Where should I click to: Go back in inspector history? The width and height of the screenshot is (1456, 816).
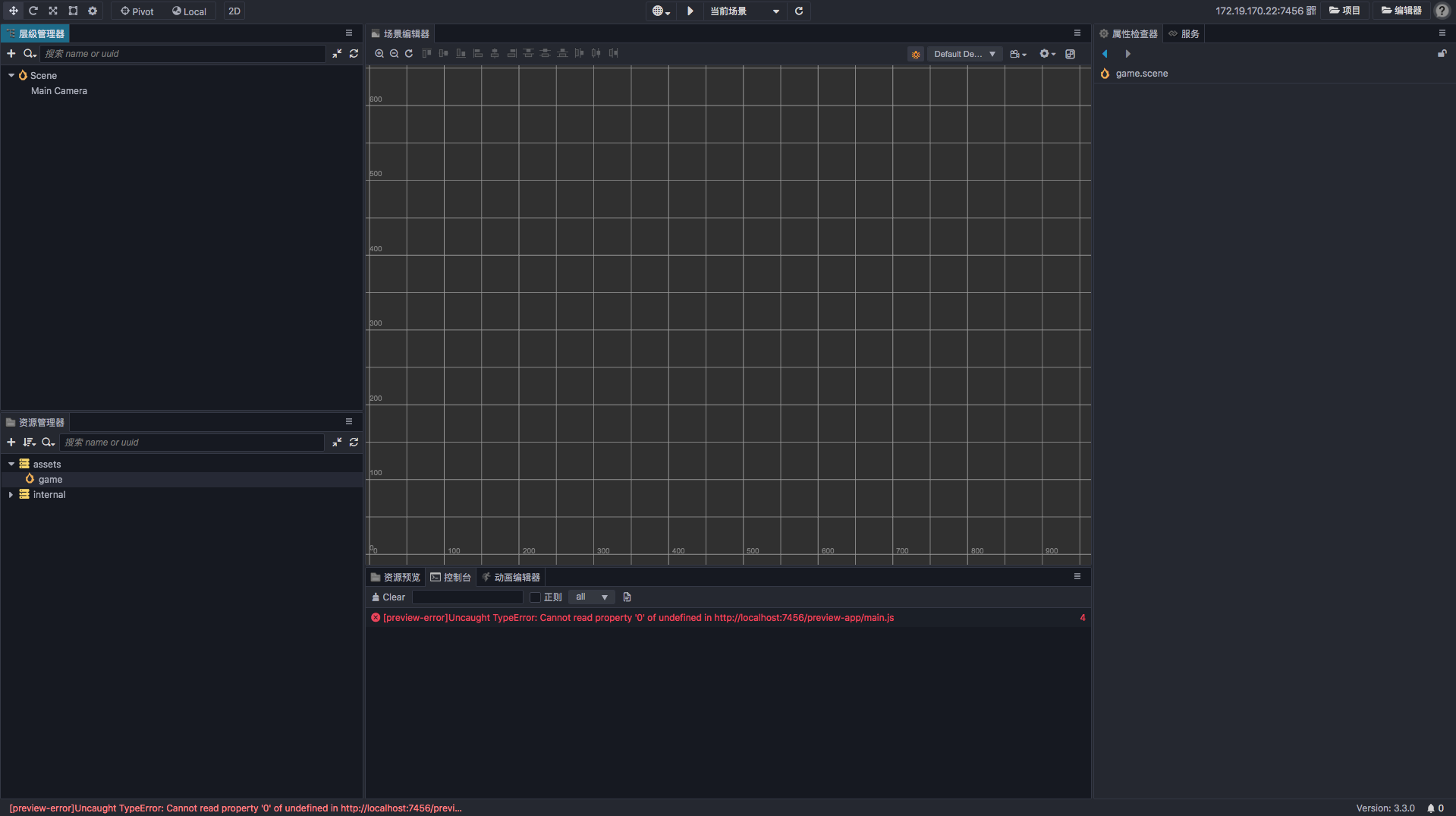pos(1105,53)
